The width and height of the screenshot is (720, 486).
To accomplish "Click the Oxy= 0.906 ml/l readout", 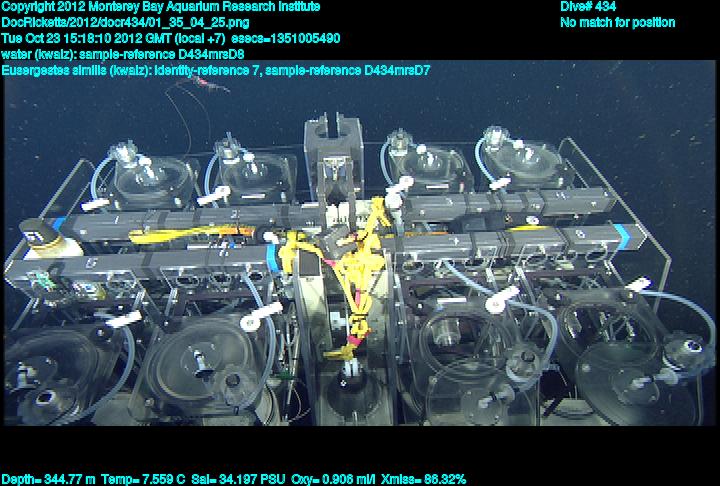I will [x=333, y=480].
